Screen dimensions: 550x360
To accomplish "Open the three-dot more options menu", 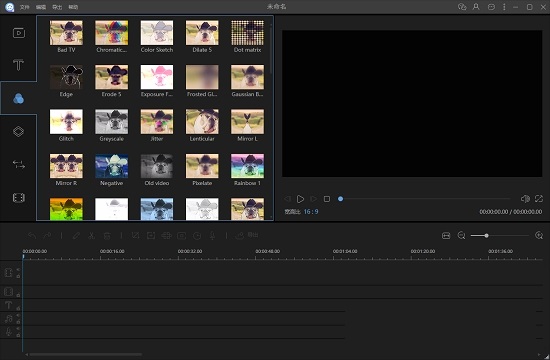I will pyautogui.click(x=504, y=7).
